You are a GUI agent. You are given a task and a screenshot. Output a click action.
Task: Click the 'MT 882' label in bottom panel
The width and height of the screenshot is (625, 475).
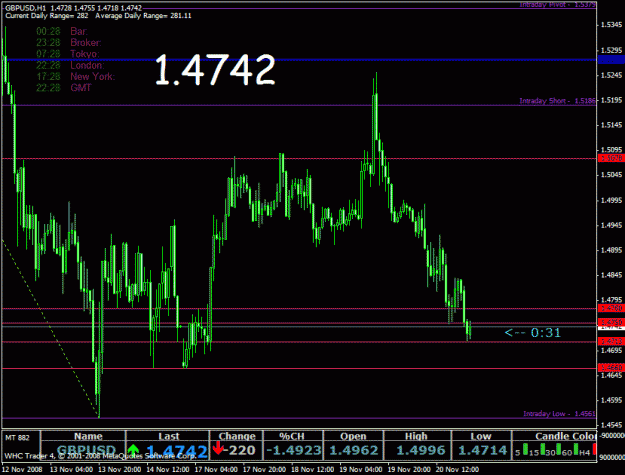[x=17, y=438]
